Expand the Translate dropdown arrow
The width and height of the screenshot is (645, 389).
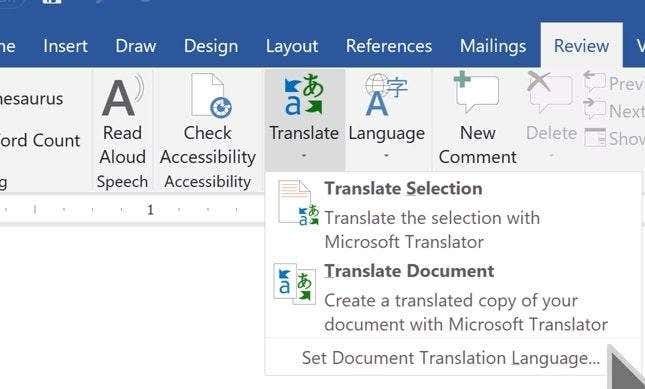pyautogui.click(x=304, y=156)
